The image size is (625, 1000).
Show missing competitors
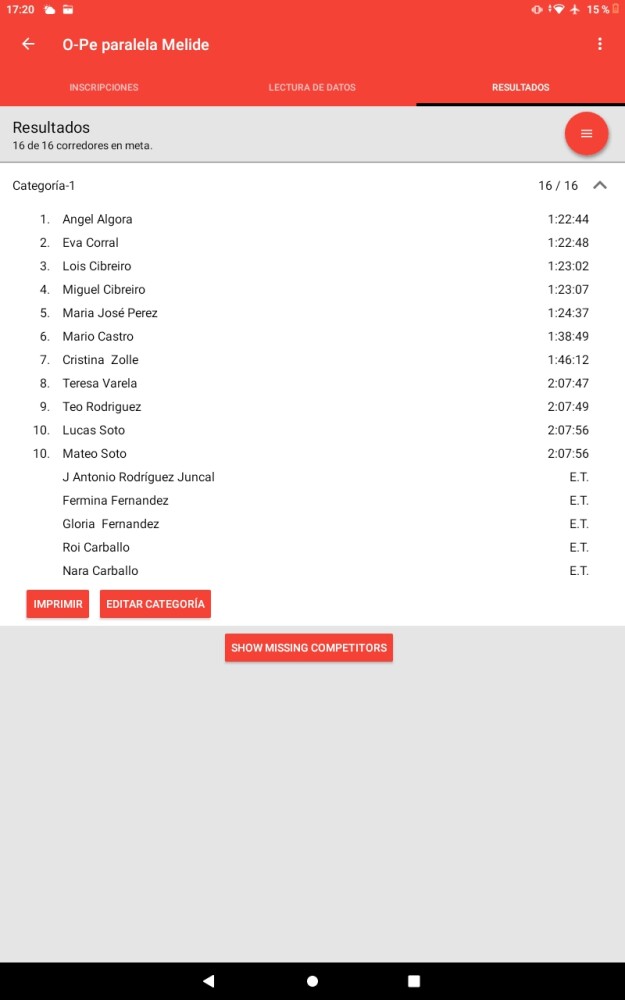click(x=309, y=648)
